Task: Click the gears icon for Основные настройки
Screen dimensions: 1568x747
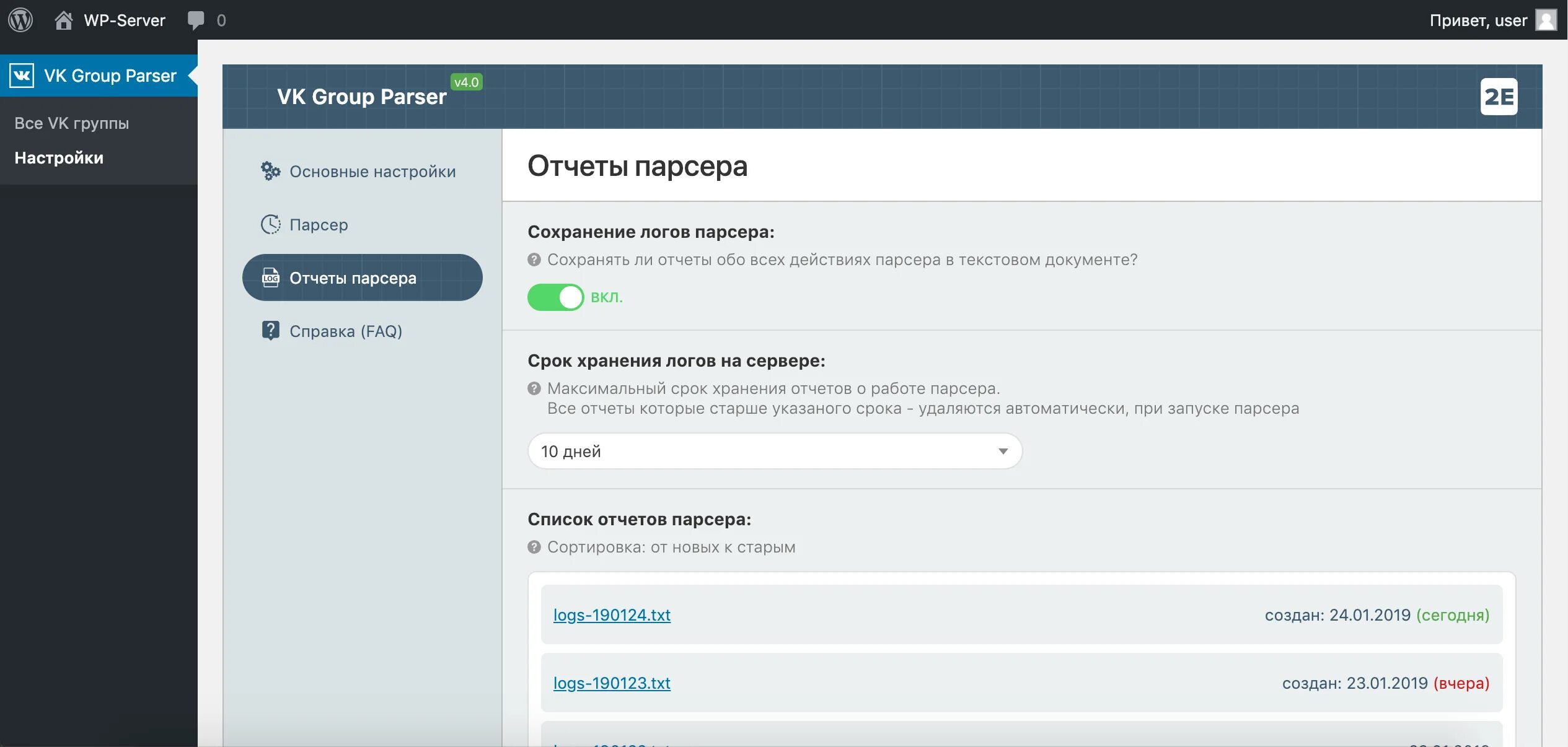Action: click(x=270, y=171)
